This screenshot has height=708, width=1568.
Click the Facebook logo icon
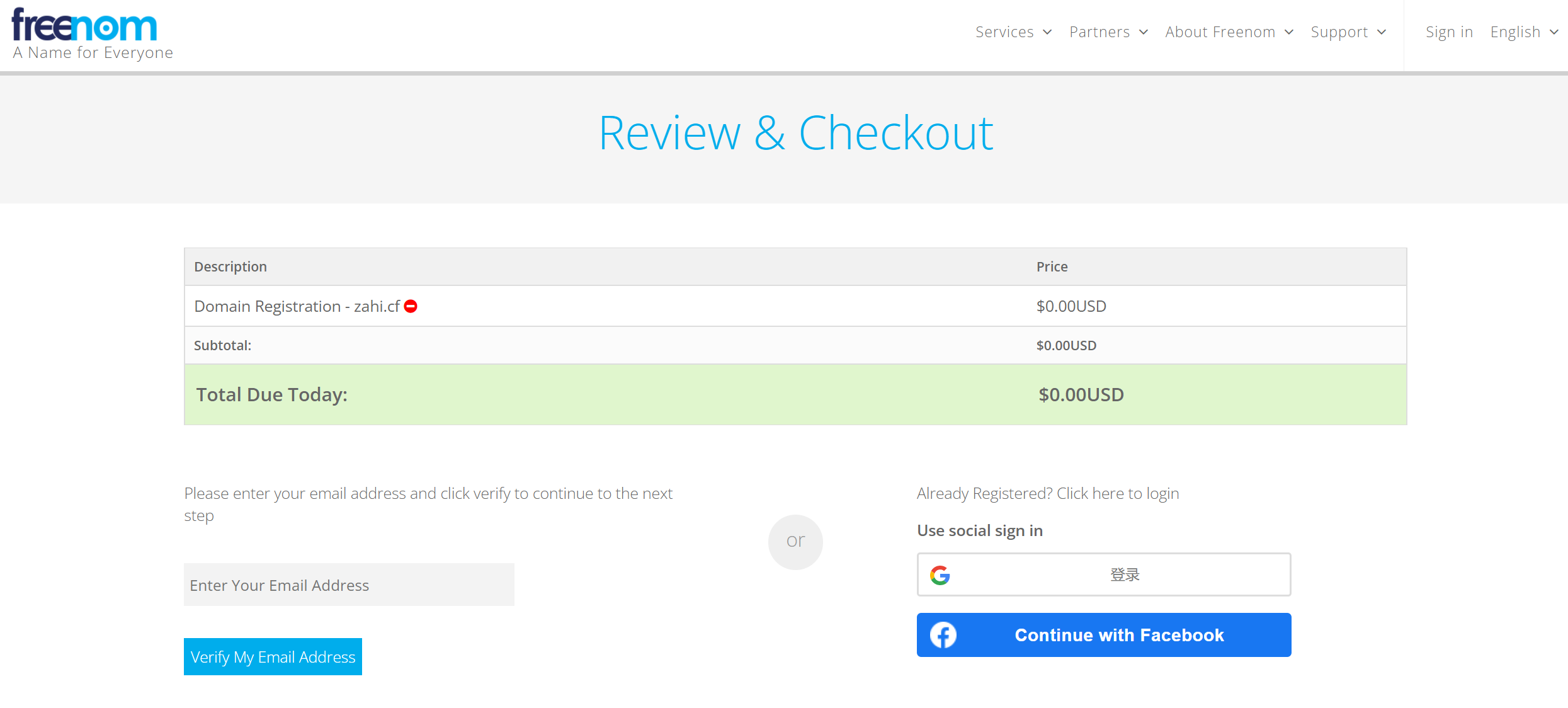[x=943, y=635]
